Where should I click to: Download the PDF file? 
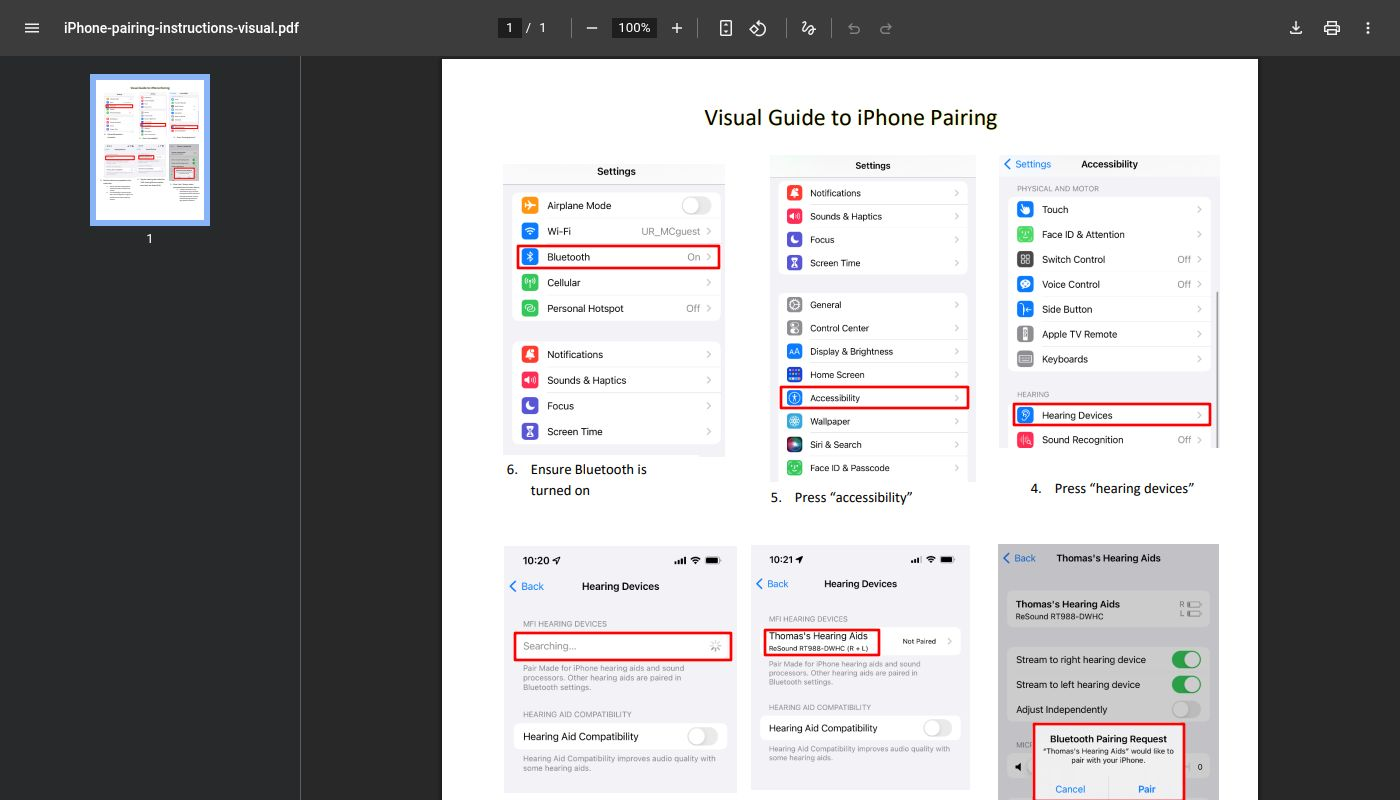click(1296, 28)
